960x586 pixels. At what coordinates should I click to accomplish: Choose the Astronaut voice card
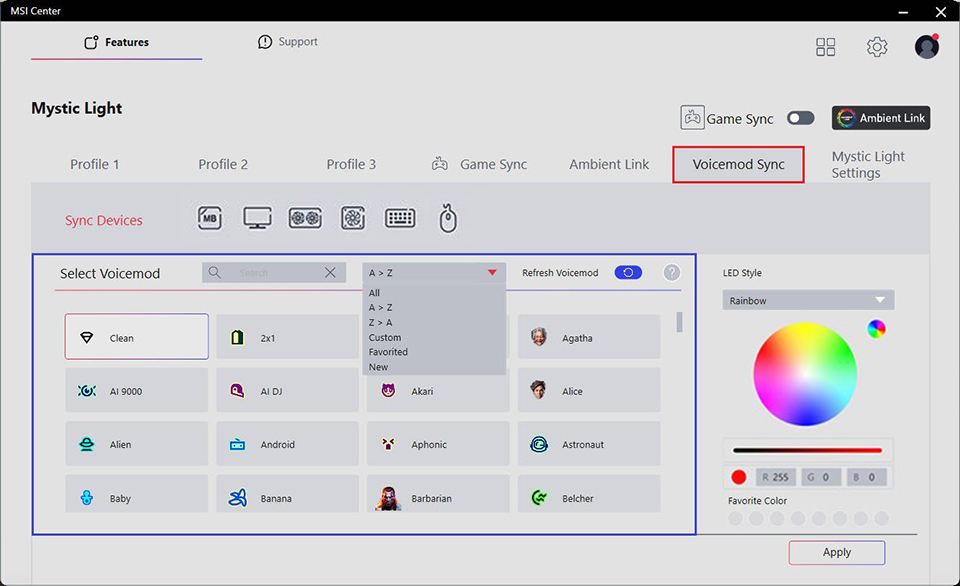(589, 443)
